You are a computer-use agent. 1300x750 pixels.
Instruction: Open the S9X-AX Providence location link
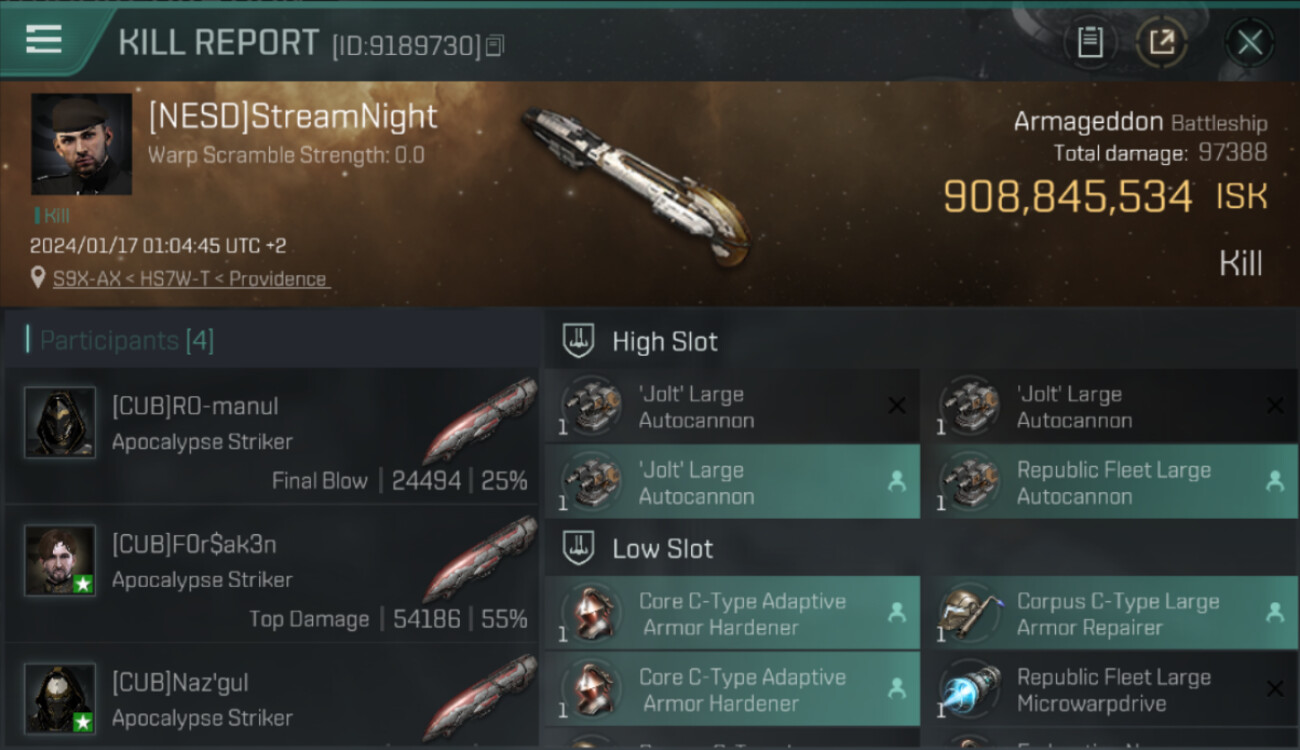(191, 279)
